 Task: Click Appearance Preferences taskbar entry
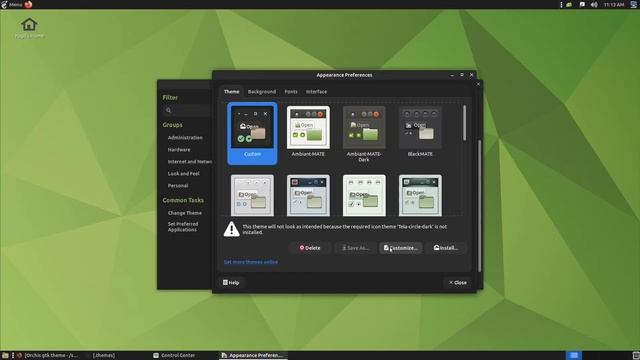pos(253,356)
